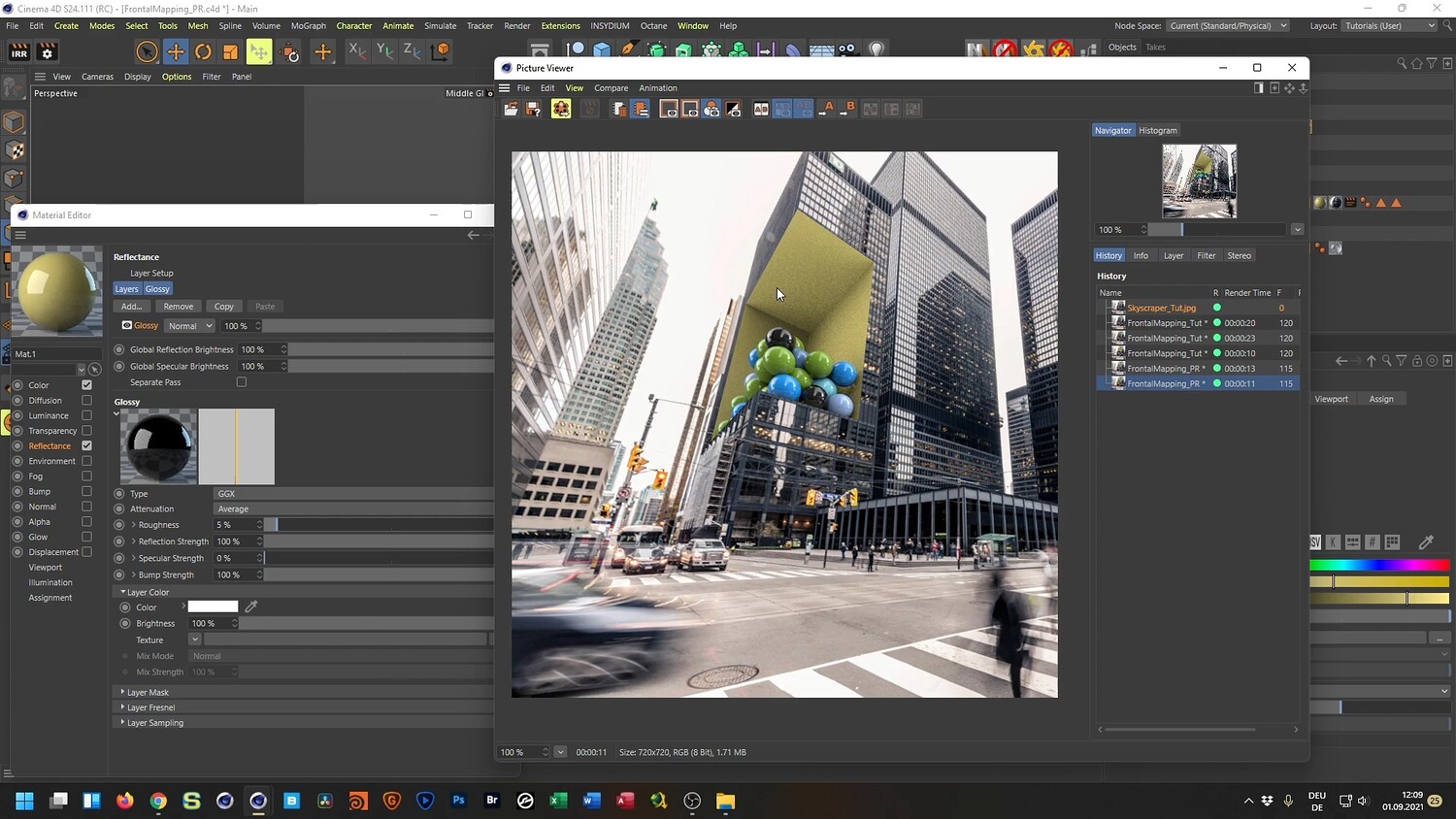This screenshot has height=819, width=1456.
Task: Enable AB compare mode icon
Action: point(761,110)
